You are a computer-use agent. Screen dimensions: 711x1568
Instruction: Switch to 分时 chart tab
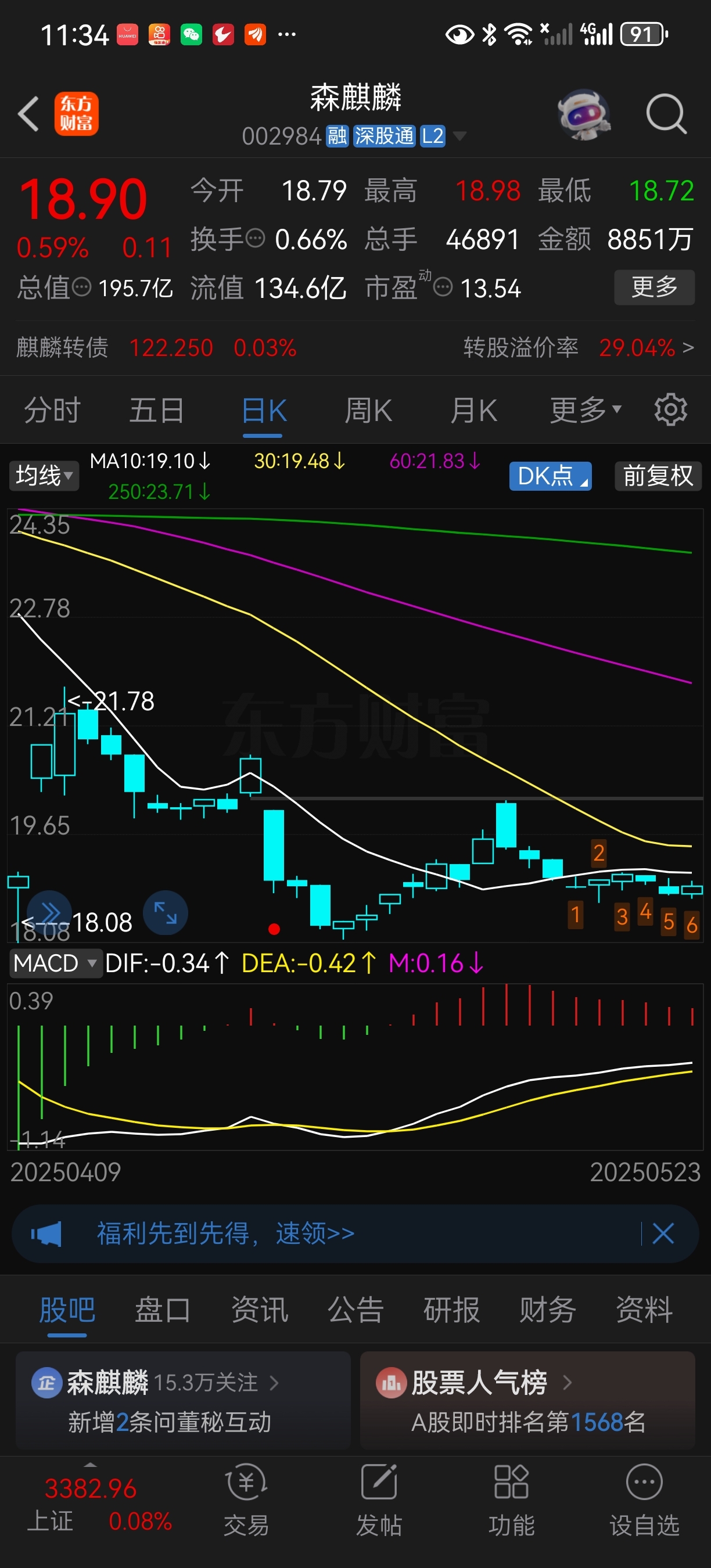pos(52,409)
